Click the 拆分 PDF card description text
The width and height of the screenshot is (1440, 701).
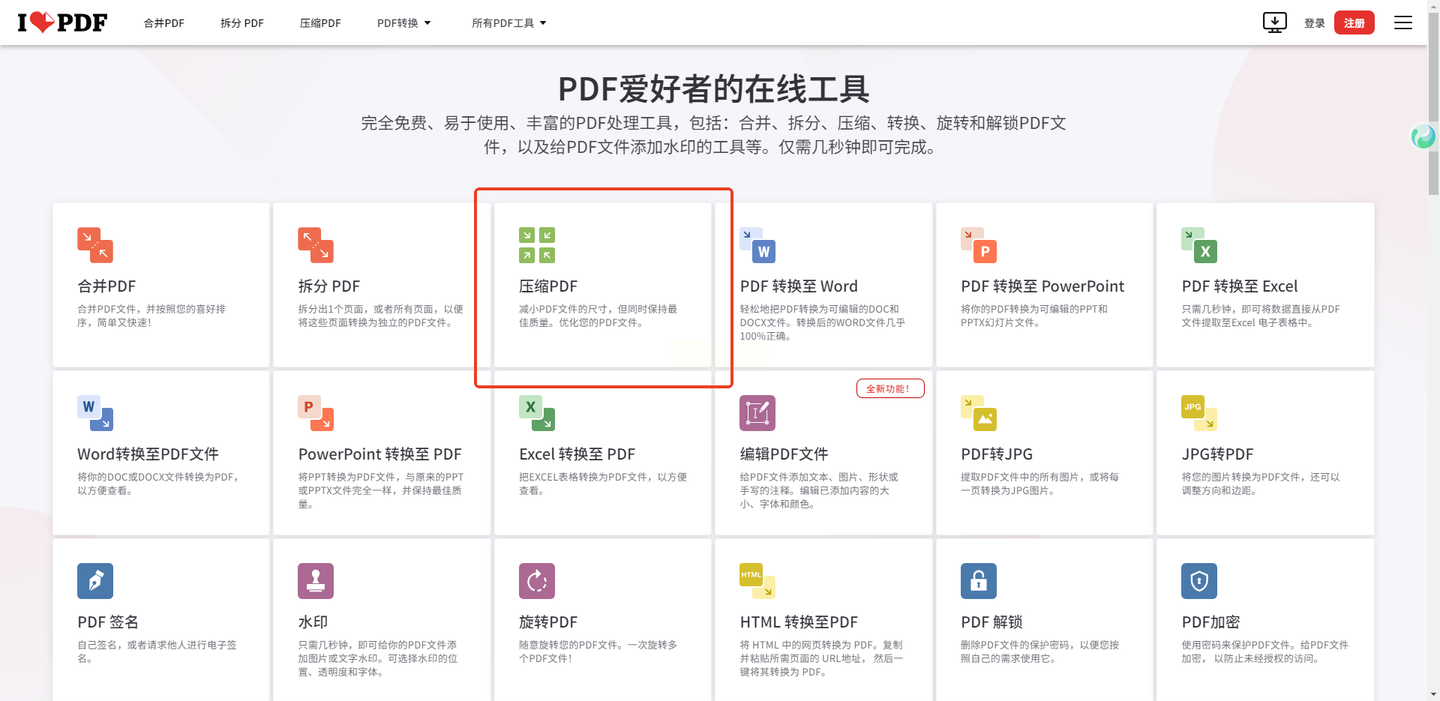point(381,316)
